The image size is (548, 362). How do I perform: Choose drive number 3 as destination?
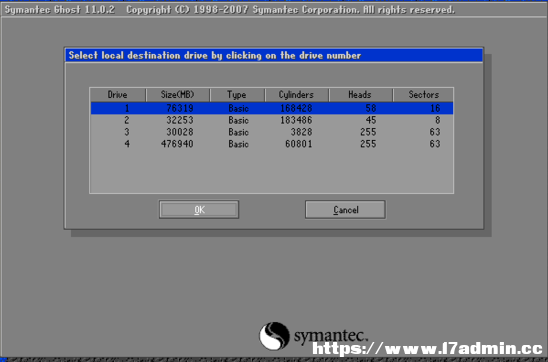pos(272,132)
